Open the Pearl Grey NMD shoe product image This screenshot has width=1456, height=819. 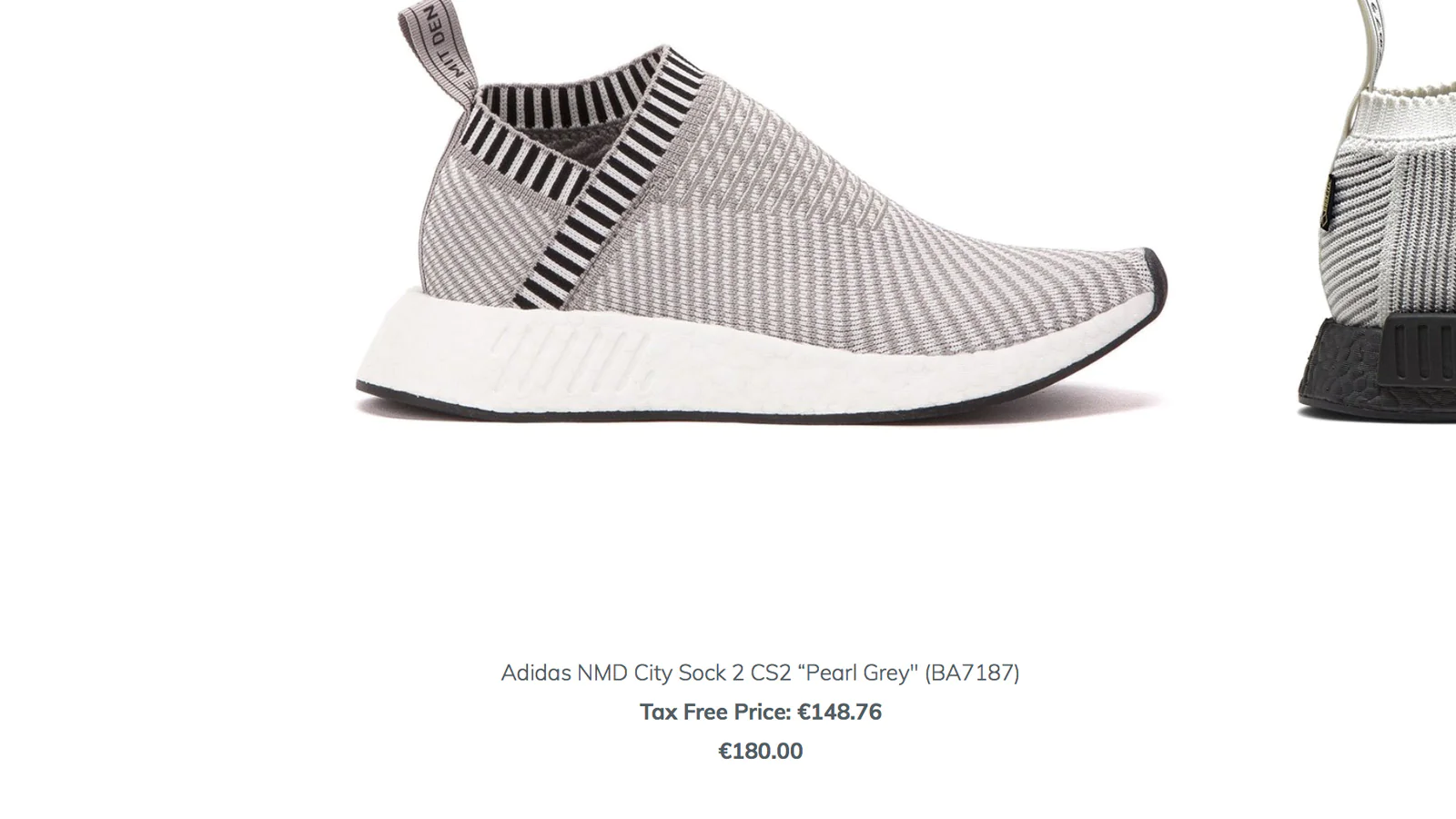761,211
